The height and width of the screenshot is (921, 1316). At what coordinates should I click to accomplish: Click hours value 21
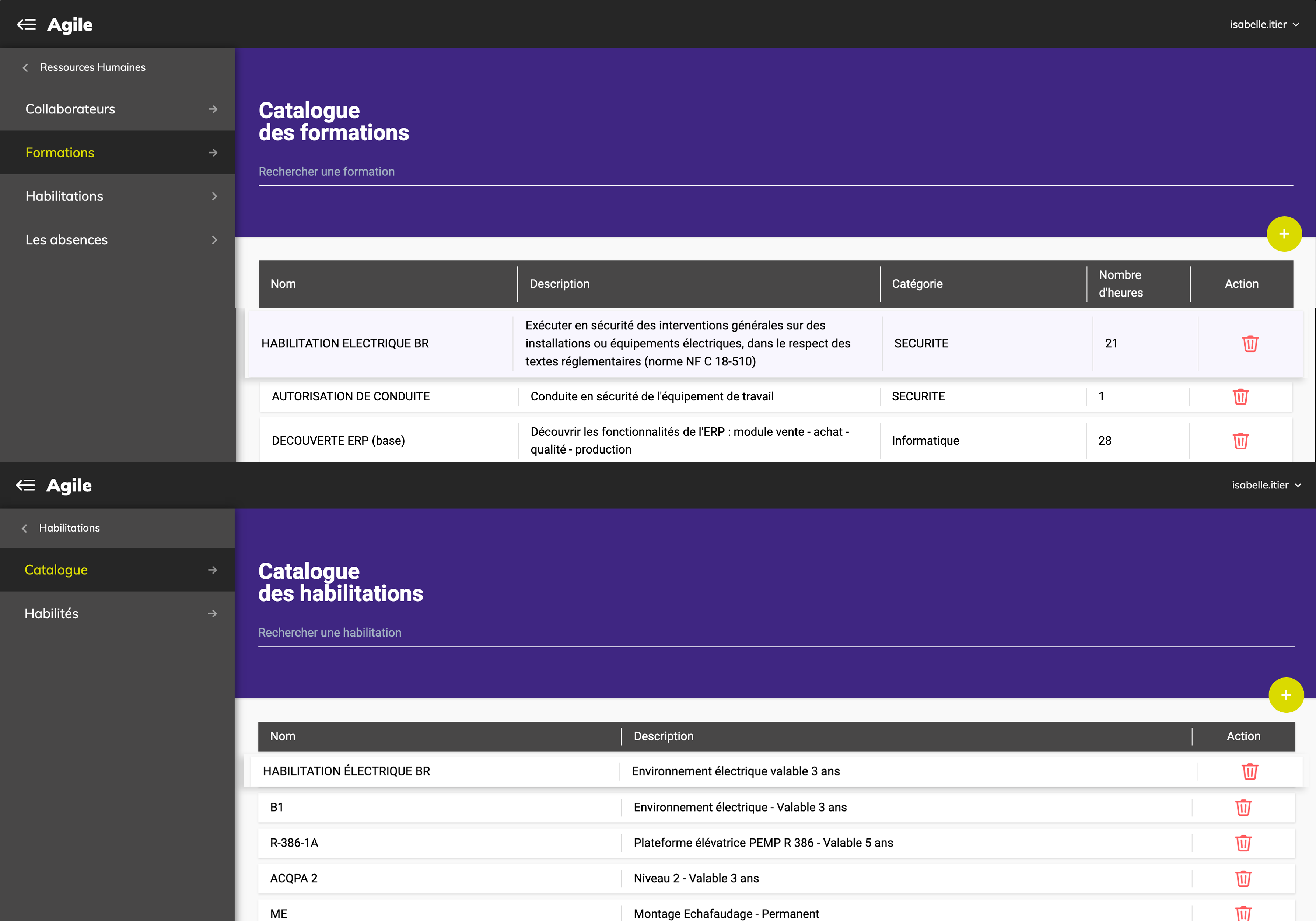[1111, 343]
